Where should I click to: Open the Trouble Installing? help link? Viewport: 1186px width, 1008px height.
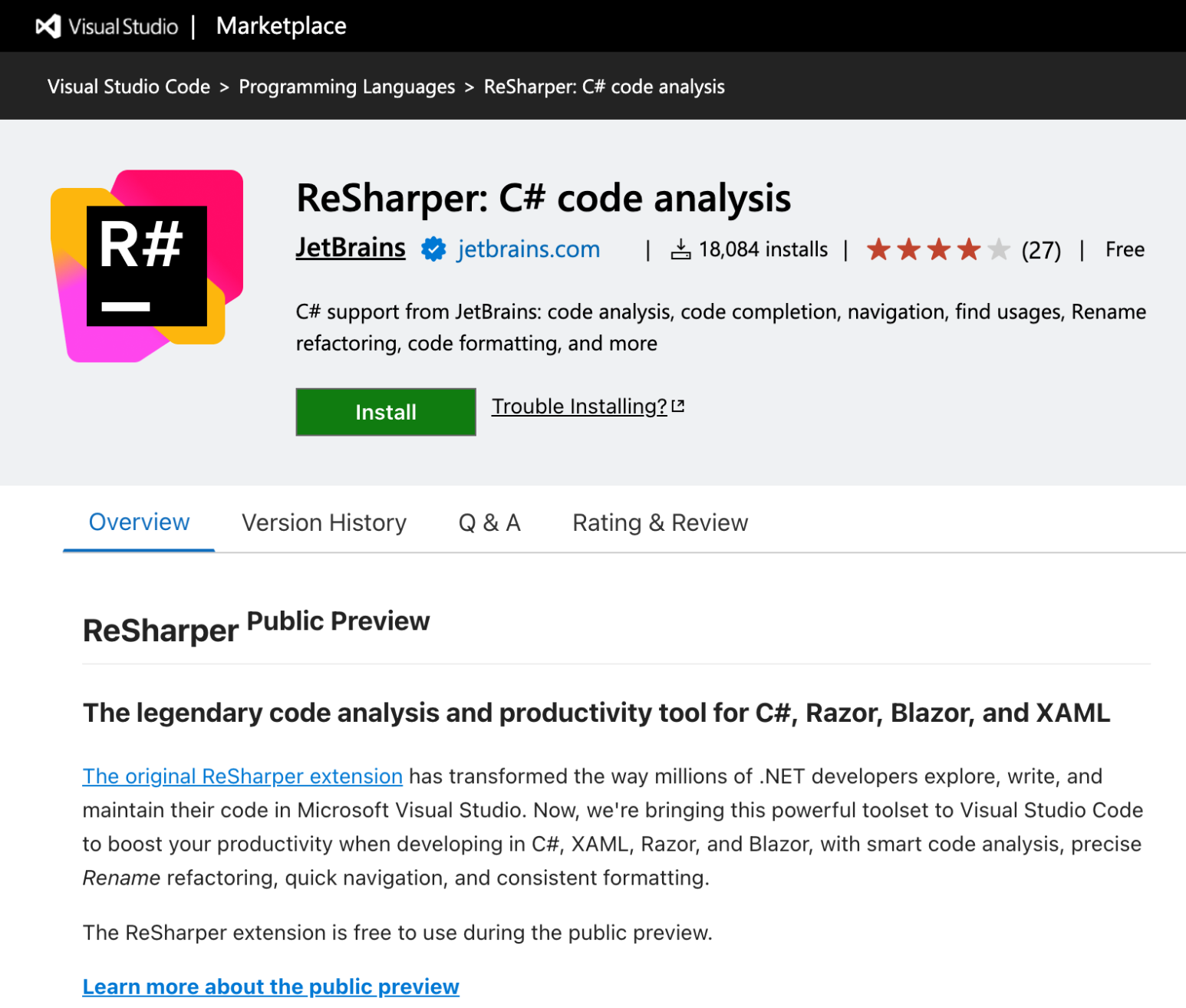point(579,407)
